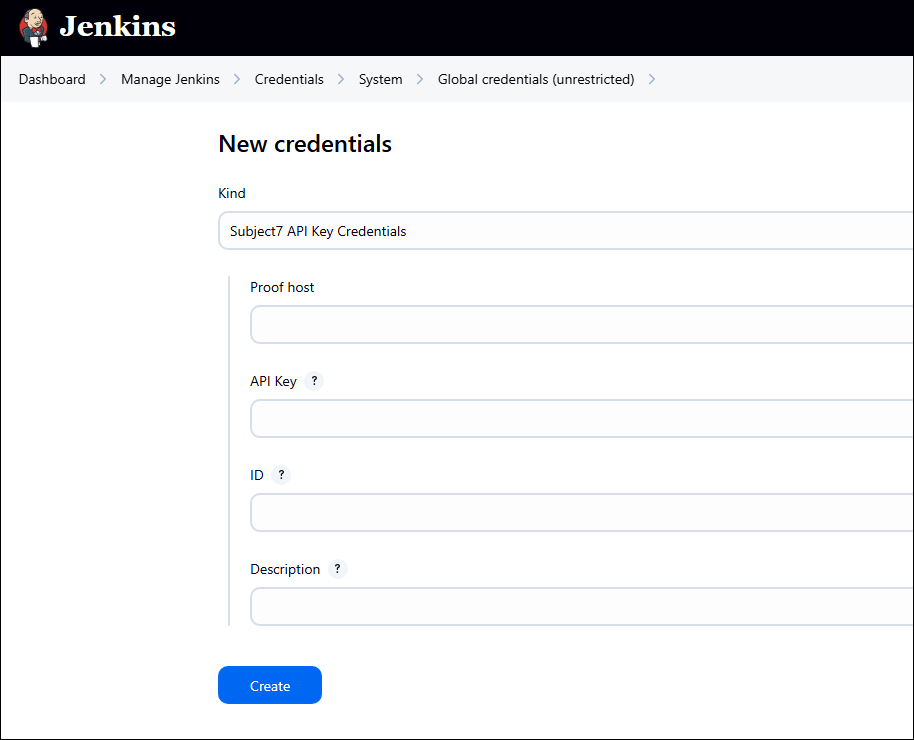Expand the chevron after Credentials breadcrumb
The height and width of the screenshot is (740, 914).
[x=341, y=79]
